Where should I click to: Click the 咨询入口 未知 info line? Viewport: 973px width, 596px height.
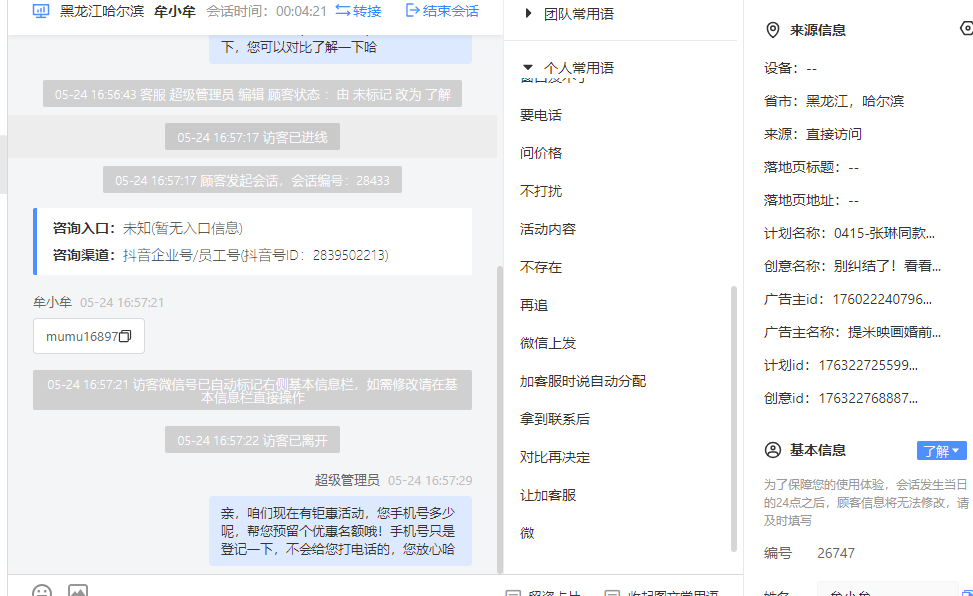tap(148, 228)
